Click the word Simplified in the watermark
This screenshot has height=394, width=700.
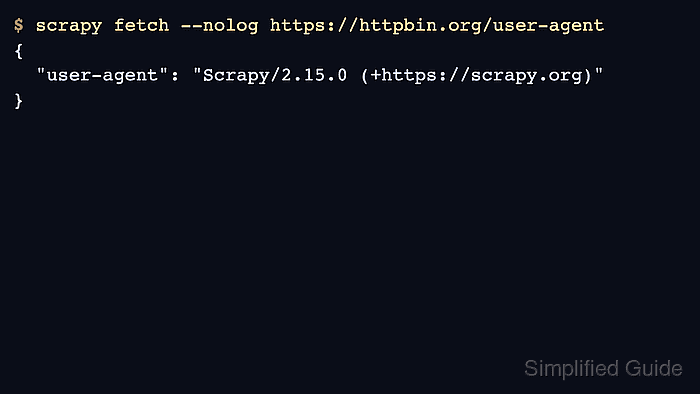pos(571,369)
